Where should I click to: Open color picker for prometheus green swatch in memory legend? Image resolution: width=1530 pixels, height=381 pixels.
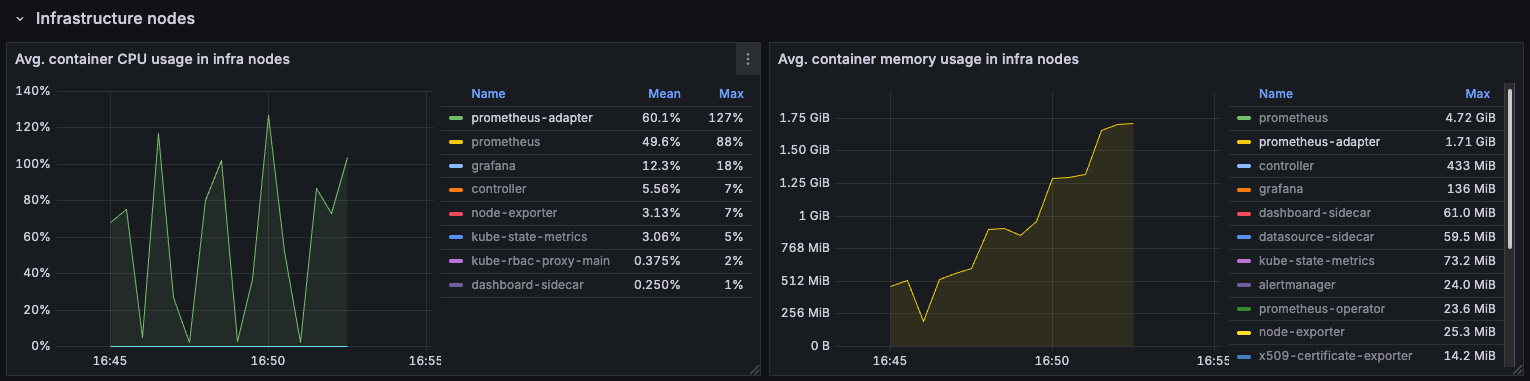coord(1244,118)
